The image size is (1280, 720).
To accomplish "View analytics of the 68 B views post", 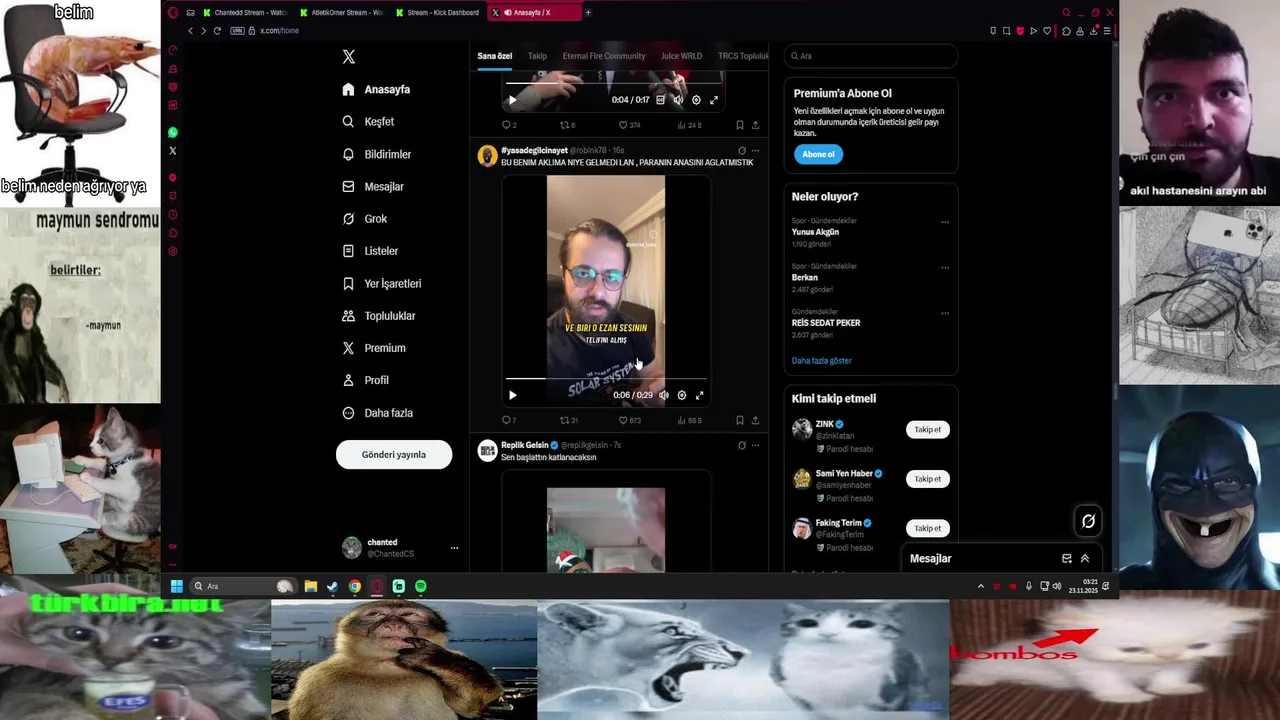I will pos(689,420).
